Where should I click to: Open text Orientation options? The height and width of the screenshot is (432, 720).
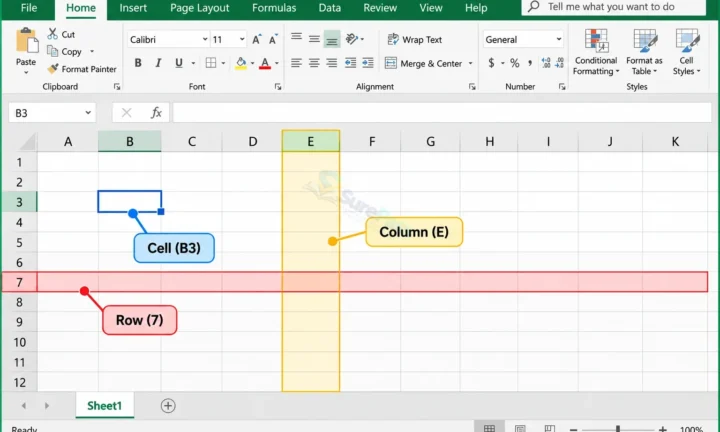pos(352,39)
